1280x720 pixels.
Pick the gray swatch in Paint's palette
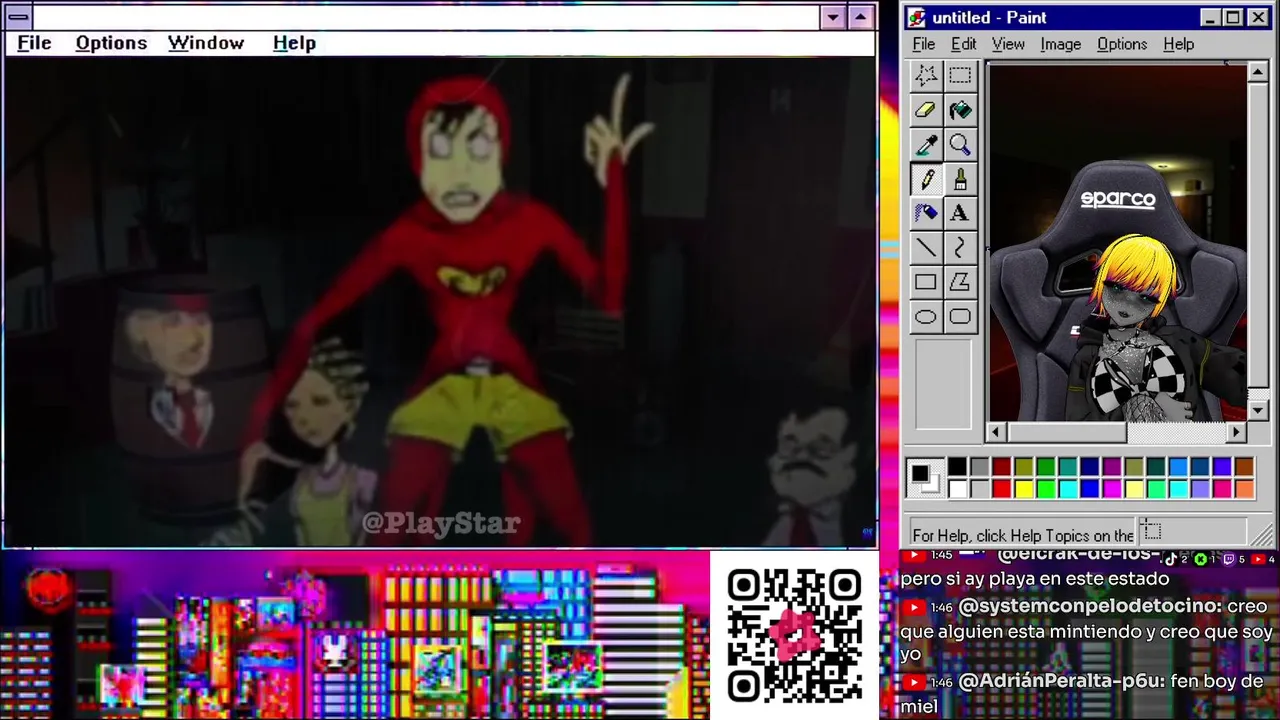click(979, 467)
